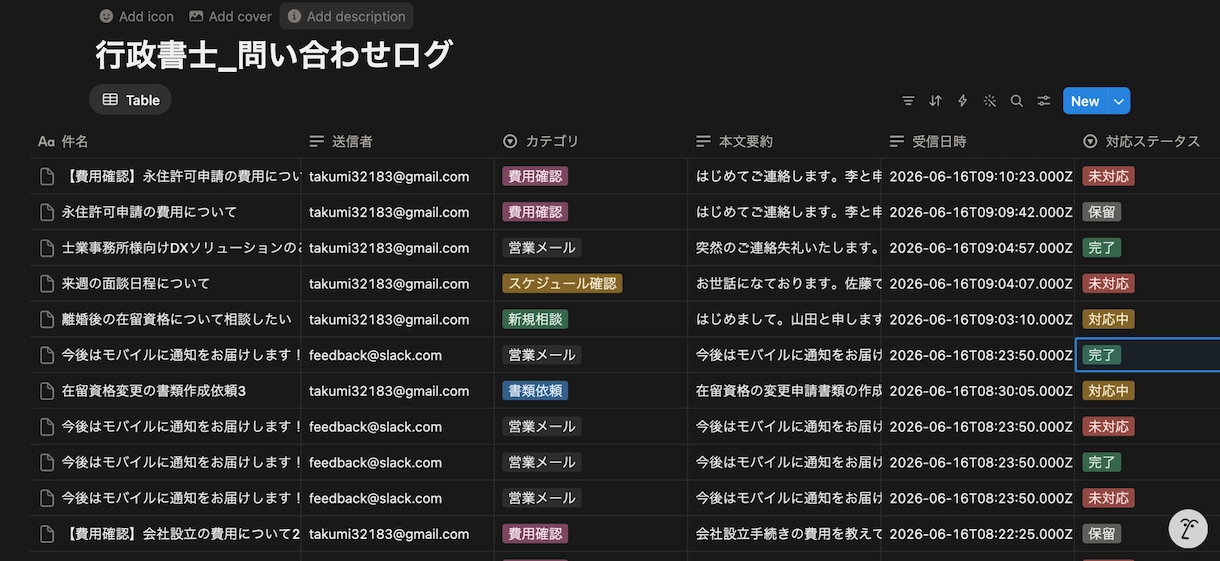Click page icon of 離婚後の在留資格 row

[x=46, y=319]
